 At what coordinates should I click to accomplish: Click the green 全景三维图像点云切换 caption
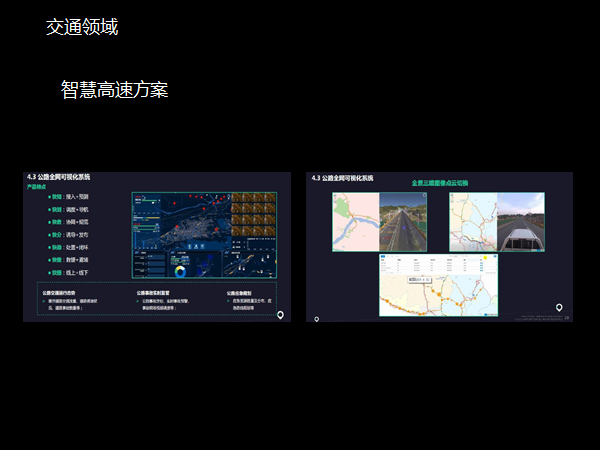pyautogui.click(x=444, y=184)
